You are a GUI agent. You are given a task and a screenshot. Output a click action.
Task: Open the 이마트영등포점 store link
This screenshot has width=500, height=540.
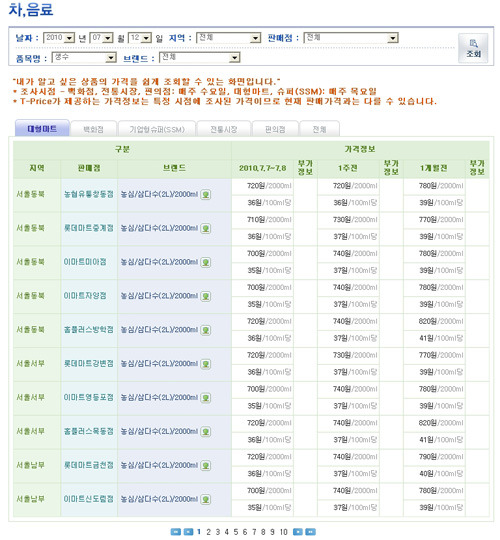click(88, 397)
